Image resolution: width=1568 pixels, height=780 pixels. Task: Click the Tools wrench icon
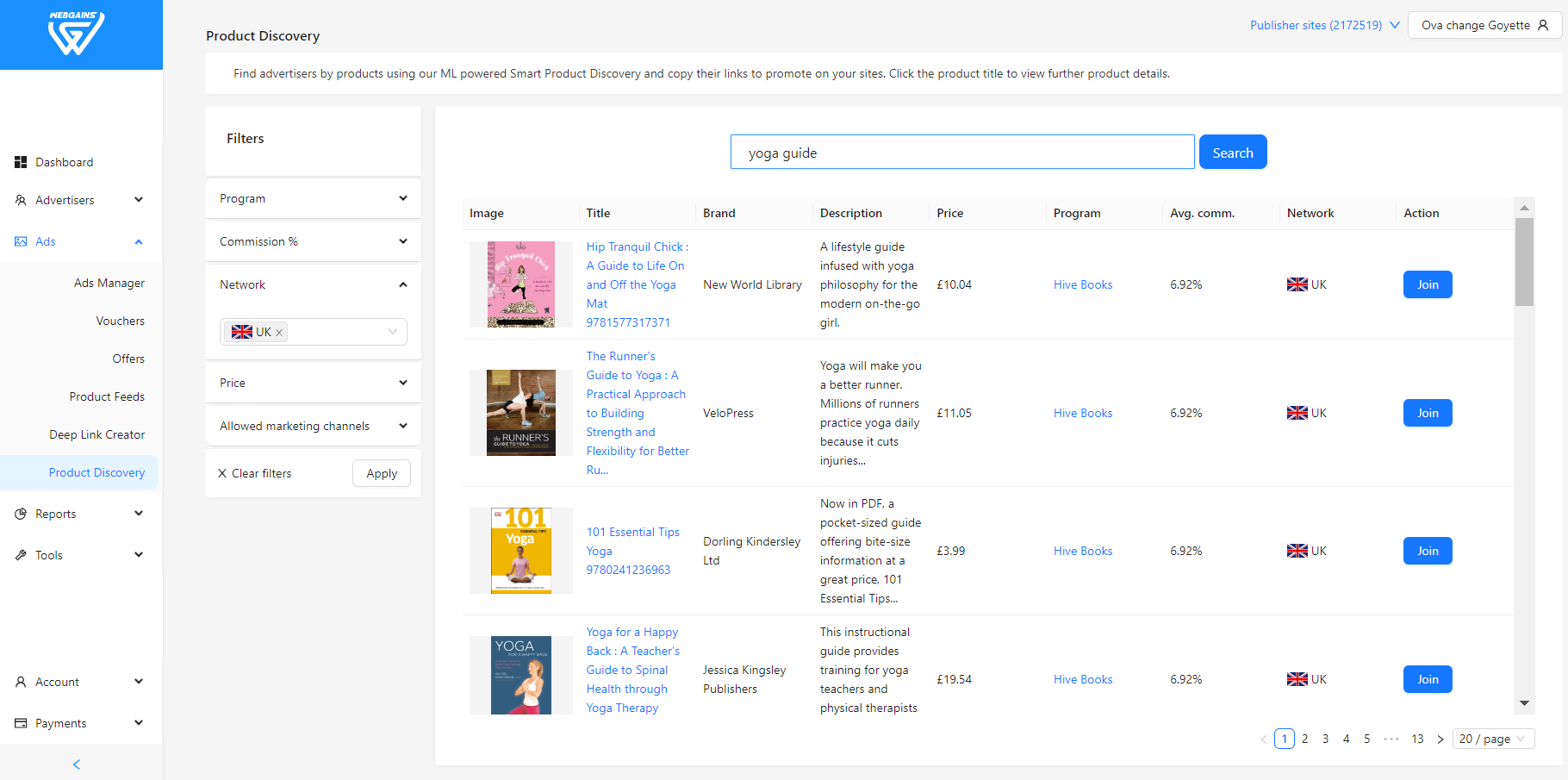(21, 555)
